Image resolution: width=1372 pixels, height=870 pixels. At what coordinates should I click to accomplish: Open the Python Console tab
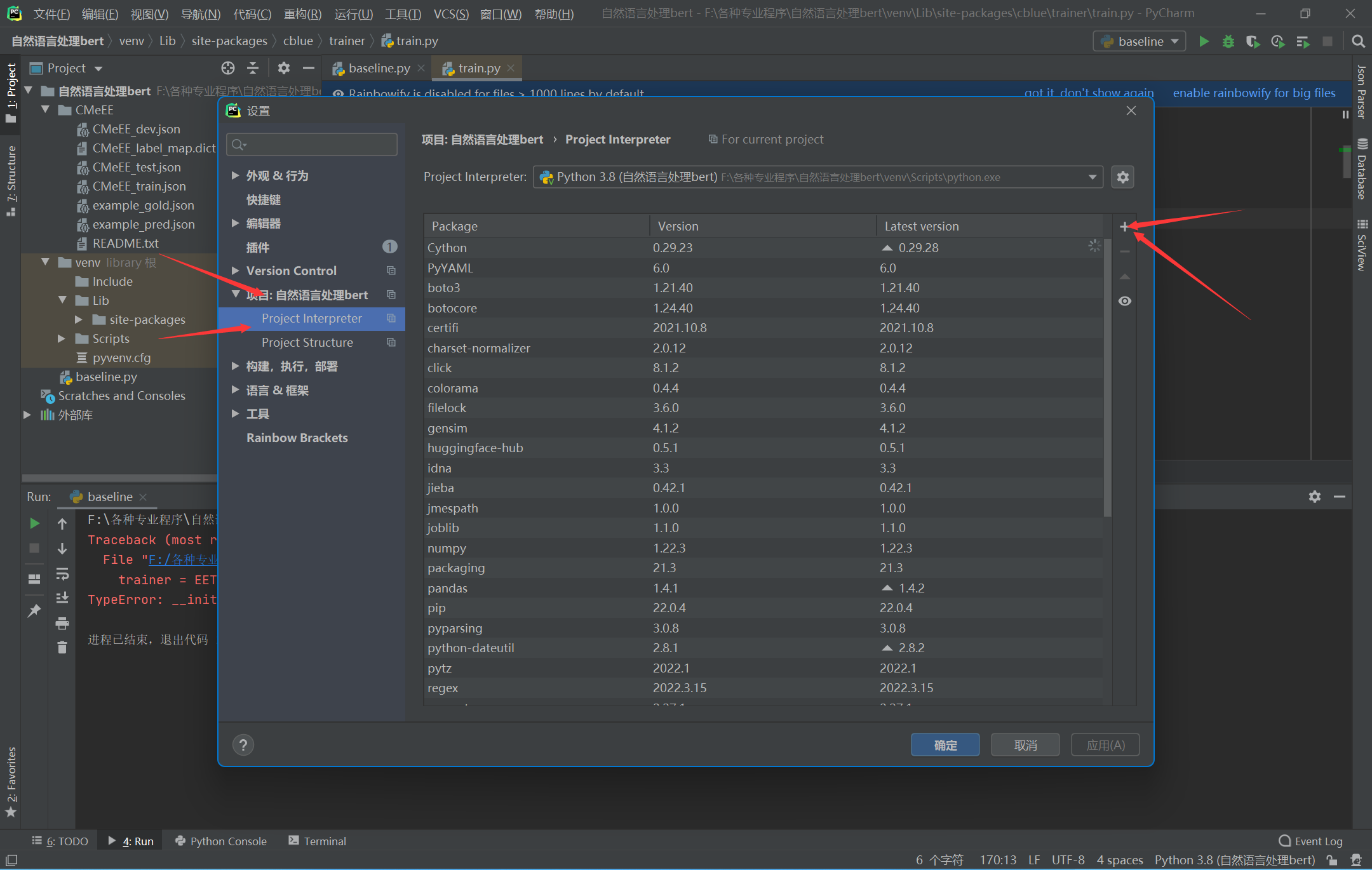[x=221, y=841]
